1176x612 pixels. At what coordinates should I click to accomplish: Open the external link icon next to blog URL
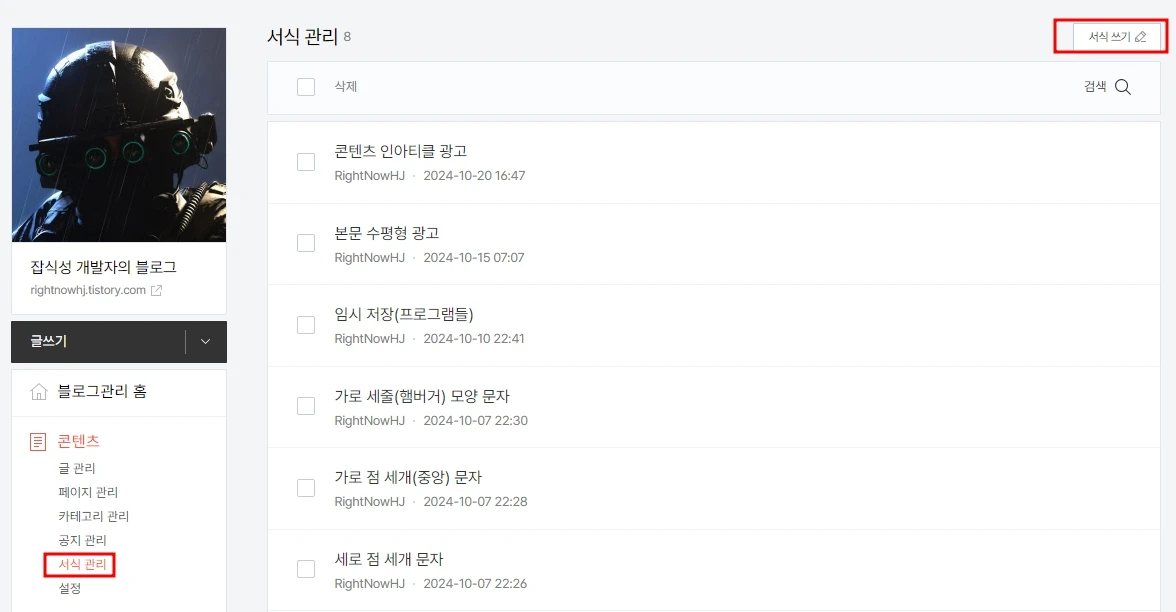click(x=155, y=290)
